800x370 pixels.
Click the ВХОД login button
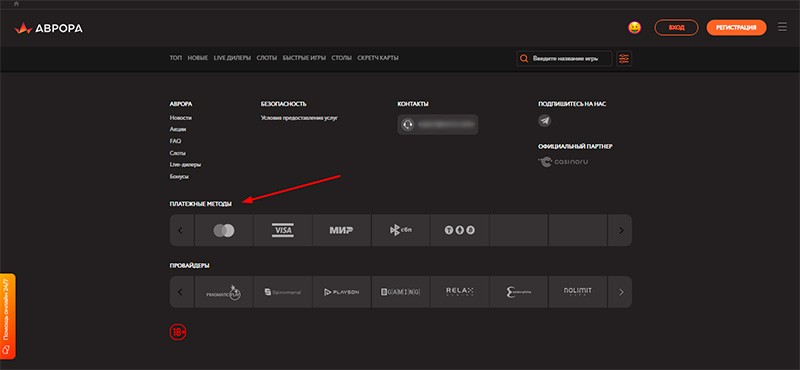[676, 28]
